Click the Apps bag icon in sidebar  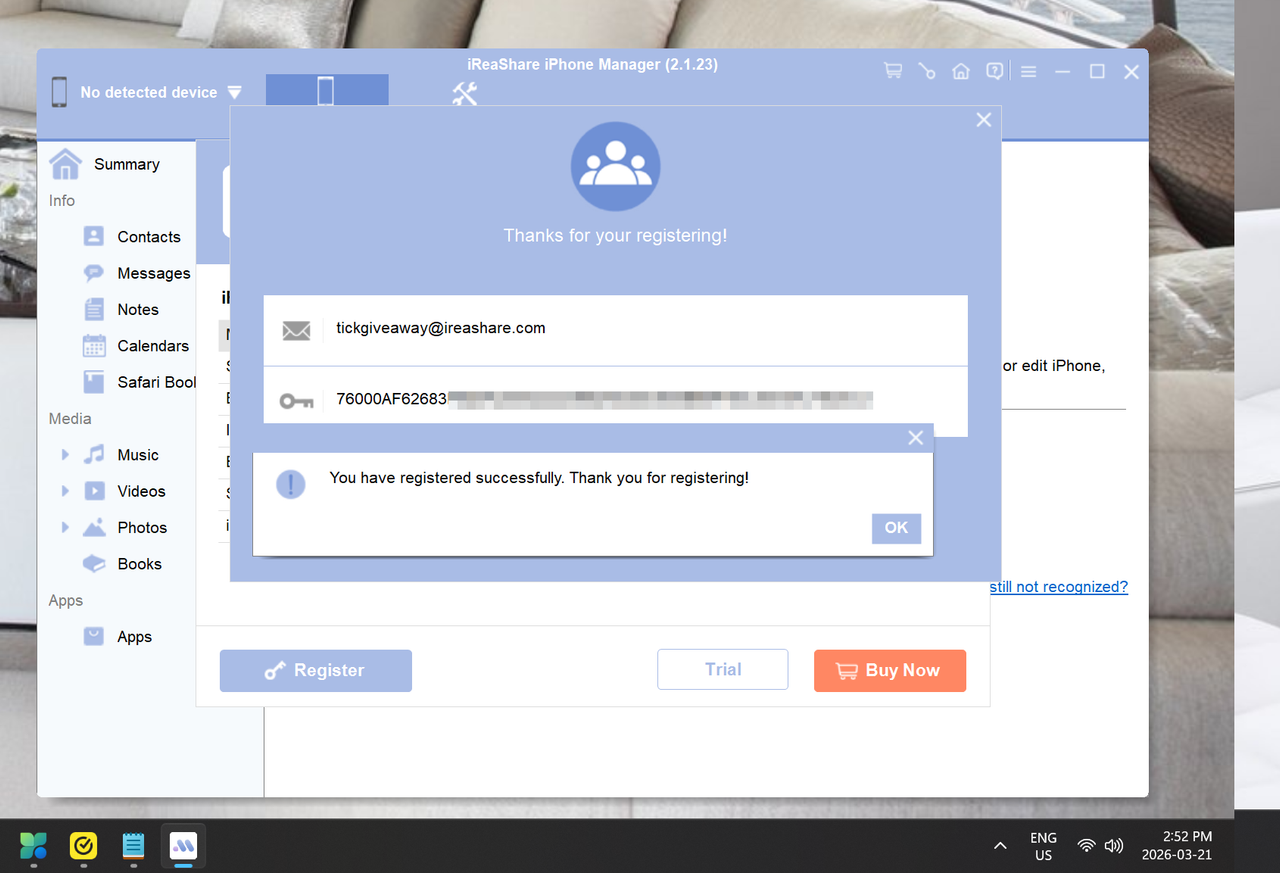click(94, 637)
